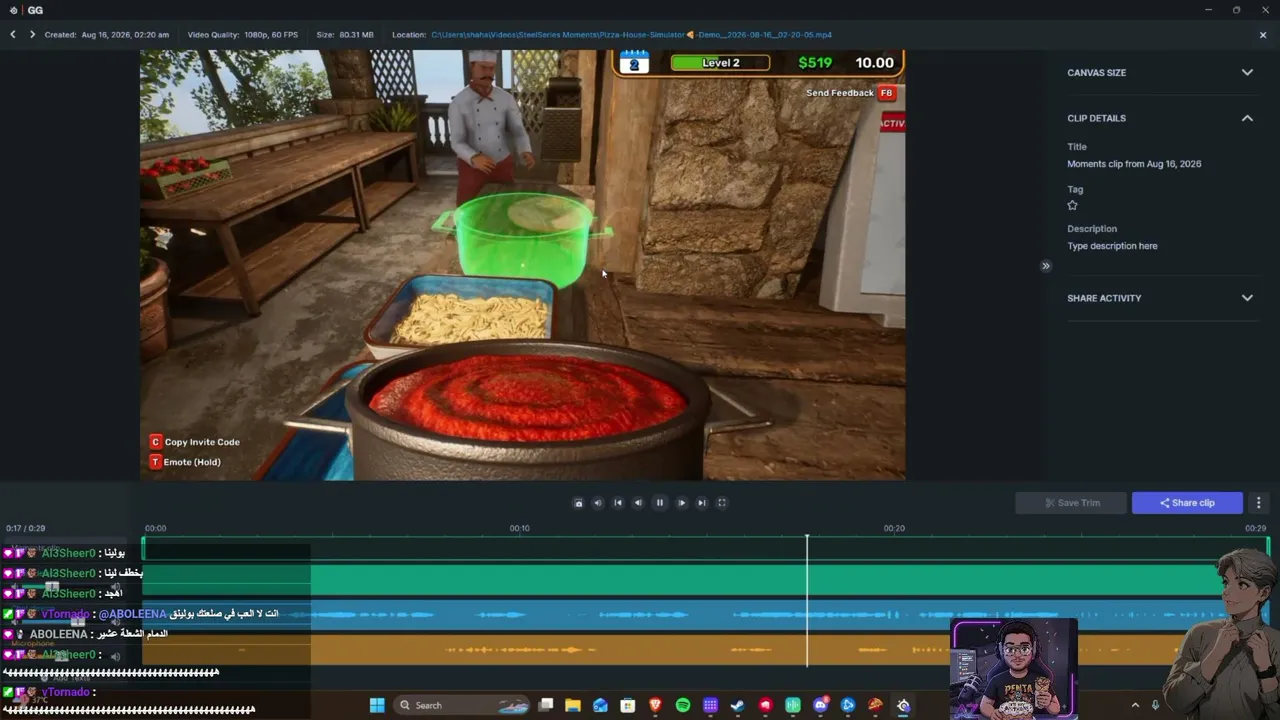Edit the clip title field
Viewport: 1280px width, 720px height.
1134,164
